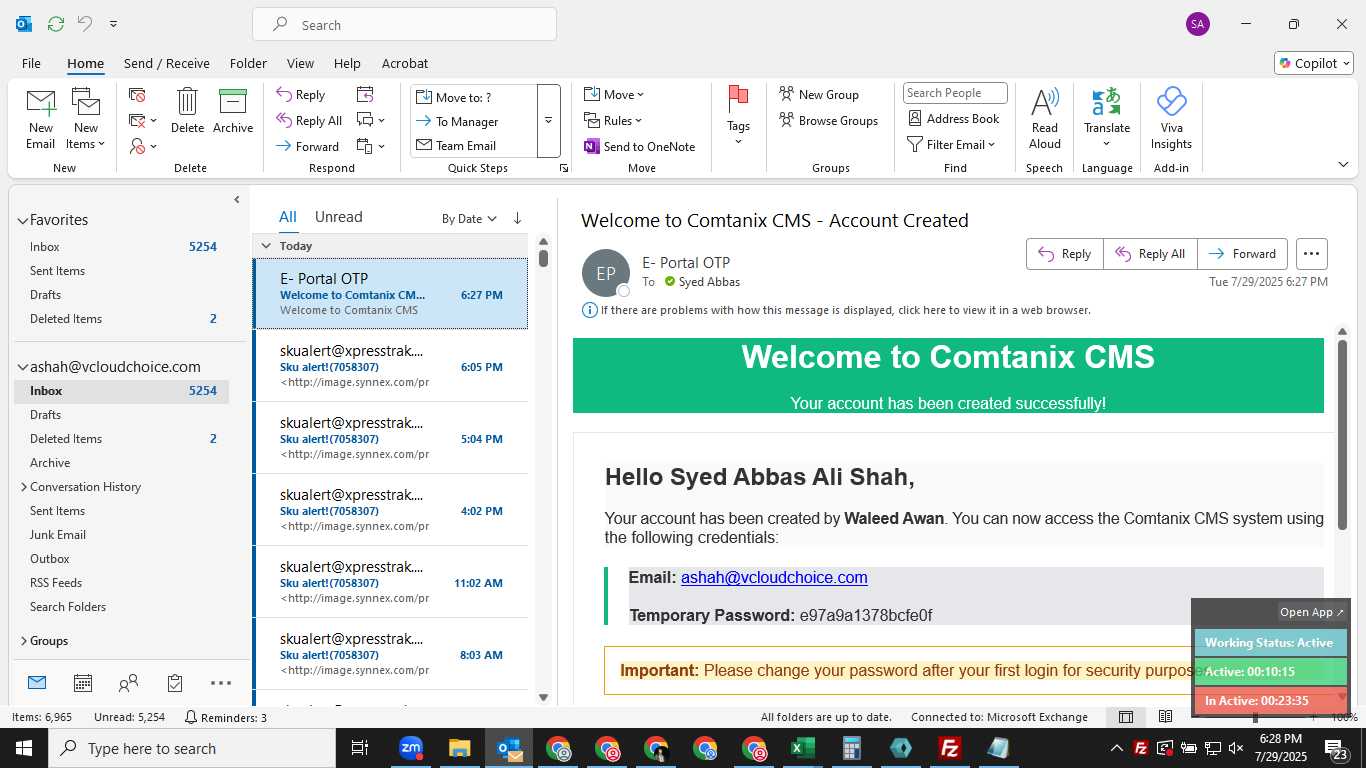Collapse the ribbon with the chevron

pyautogui.click(x=1343, y=165)
